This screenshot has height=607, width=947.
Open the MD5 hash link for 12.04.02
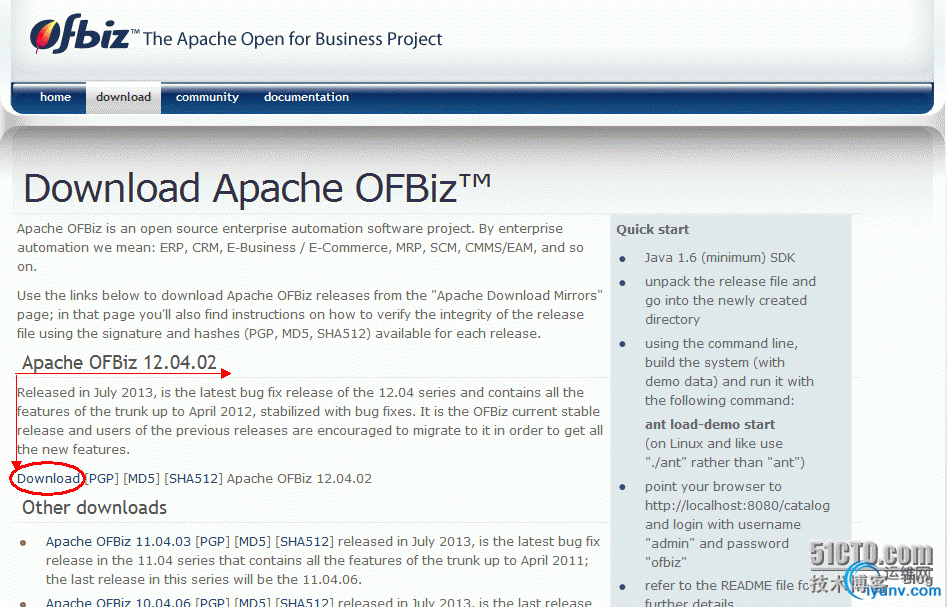(x=141, y=478)
